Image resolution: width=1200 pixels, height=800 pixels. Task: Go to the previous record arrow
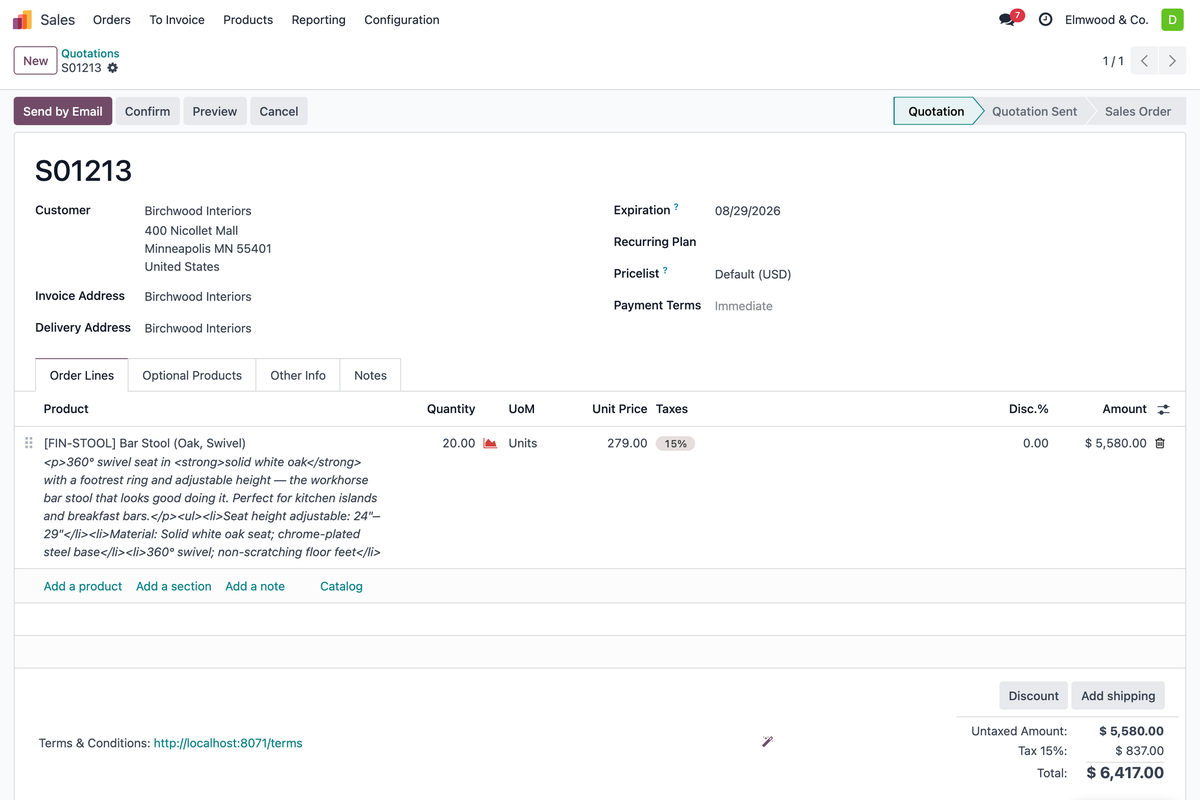1145,61
